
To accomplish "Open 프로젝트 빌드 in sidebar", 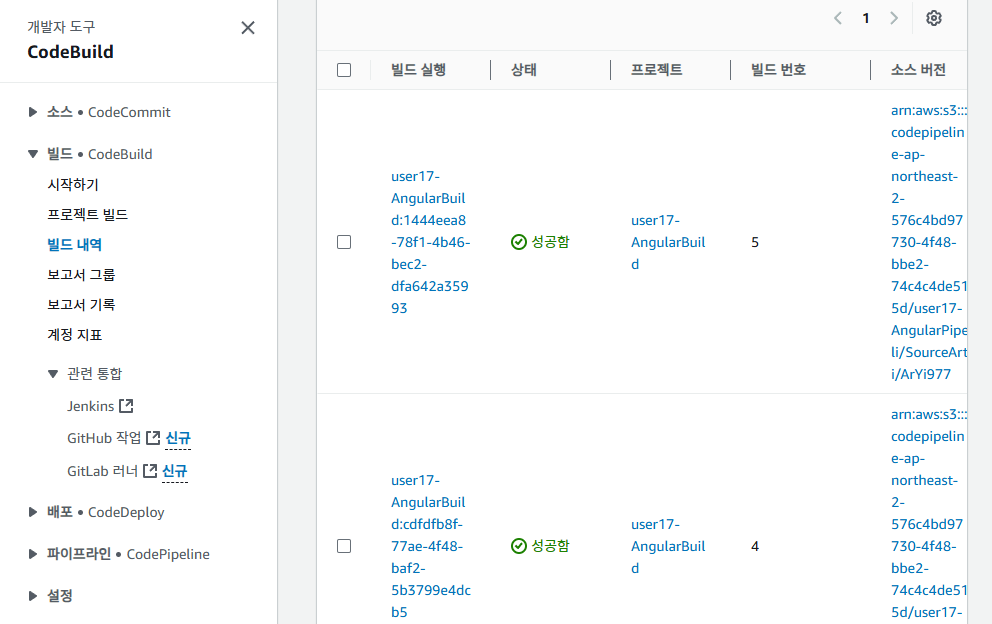I will 87,215.
